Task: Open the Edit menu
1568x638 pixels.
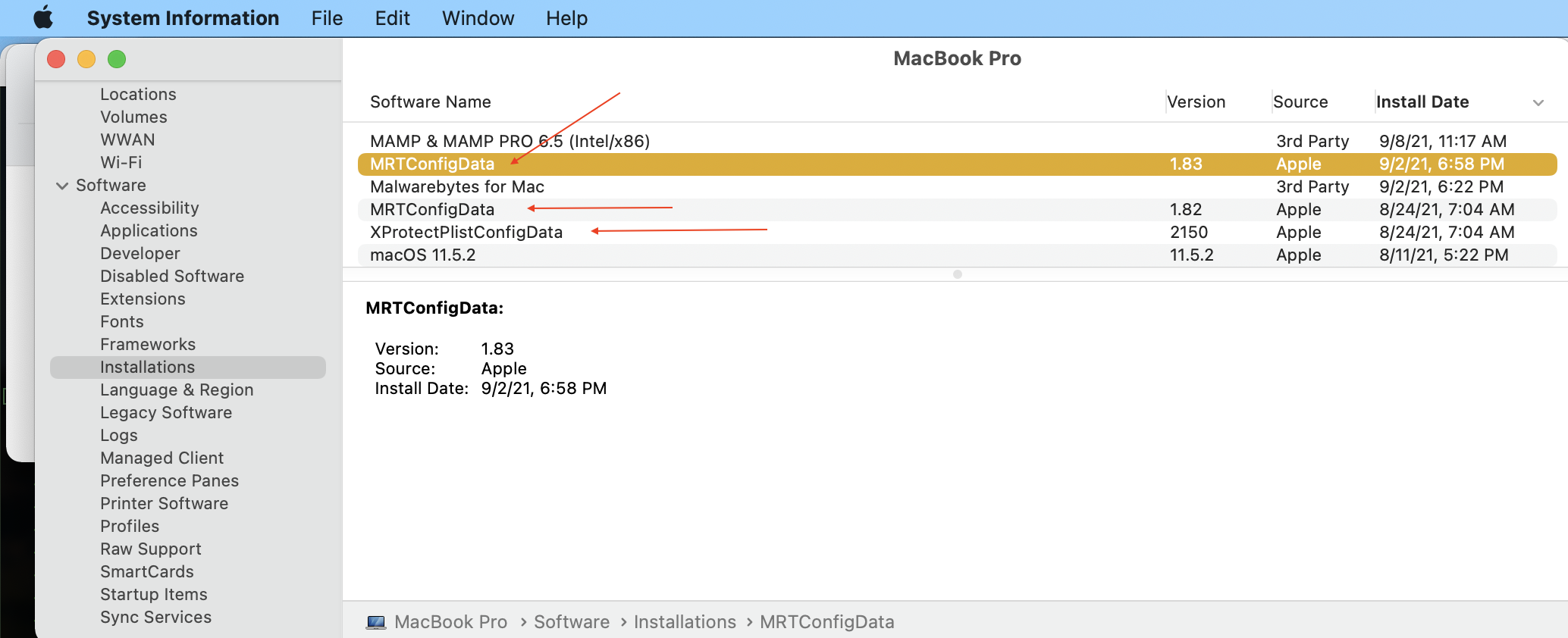Action: [392, 18]
